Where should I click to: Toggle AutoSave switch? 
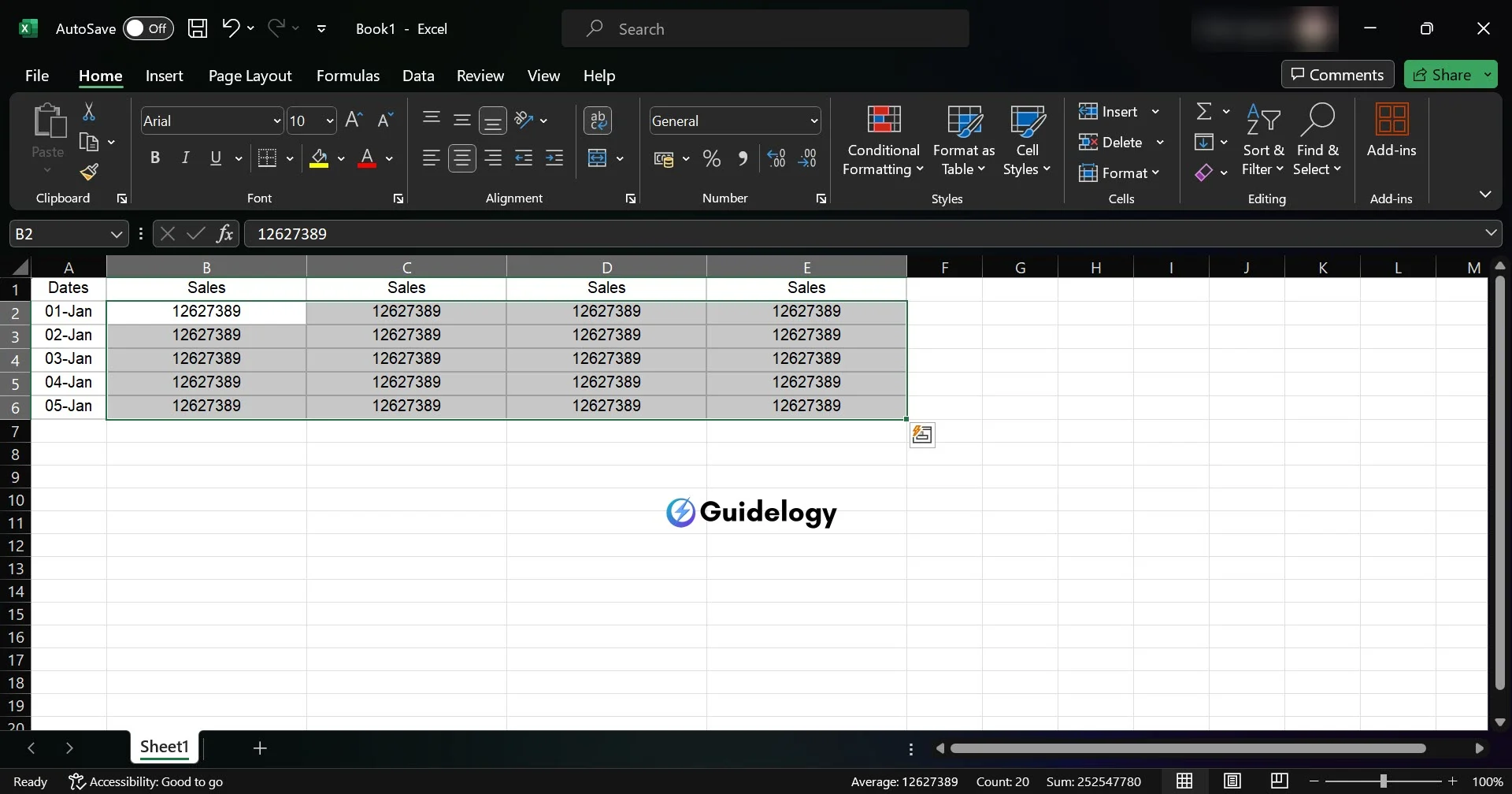tap(148, 28)
